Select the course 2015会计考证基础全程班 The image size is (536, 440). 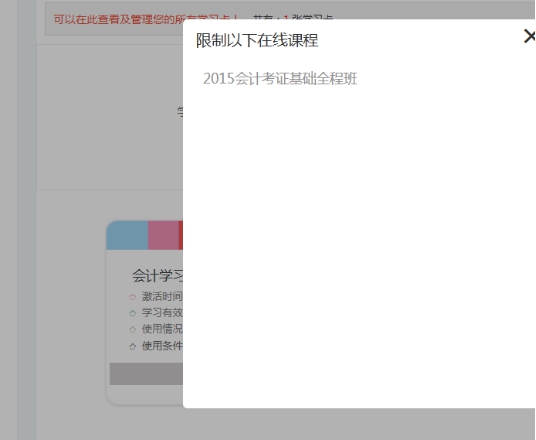280,79
